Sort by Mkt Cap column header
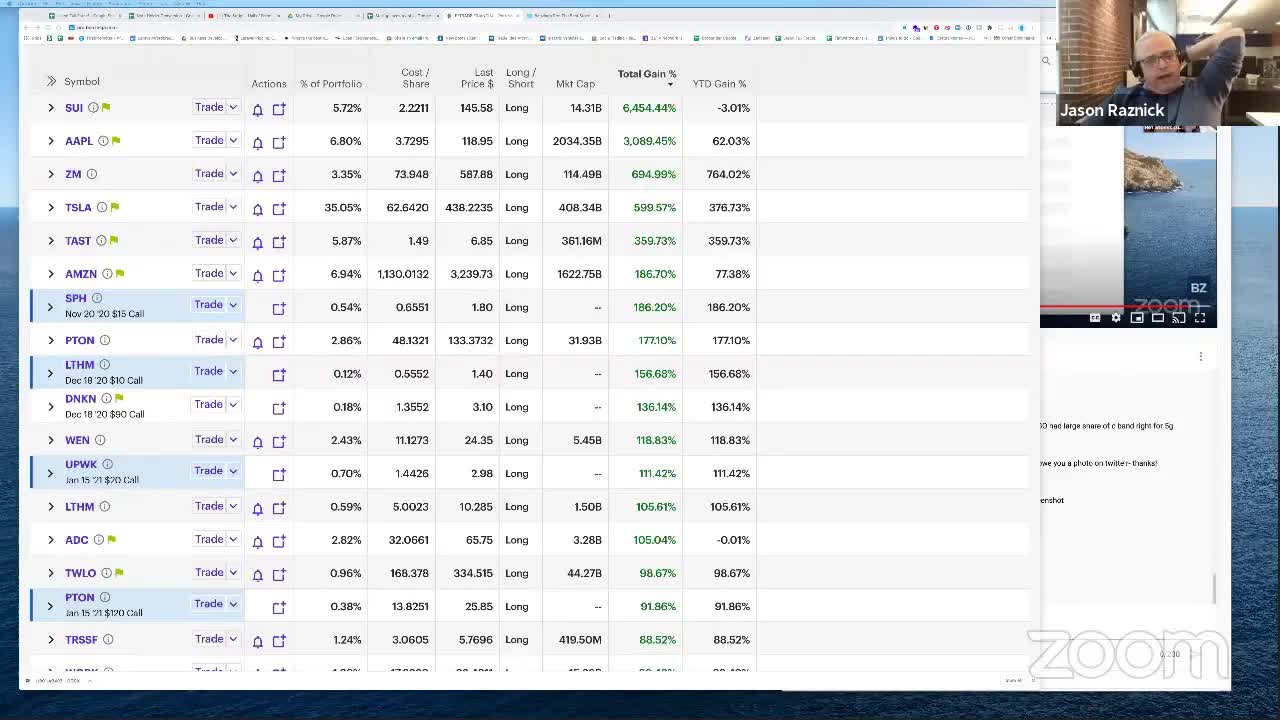 tap(575, 84)
